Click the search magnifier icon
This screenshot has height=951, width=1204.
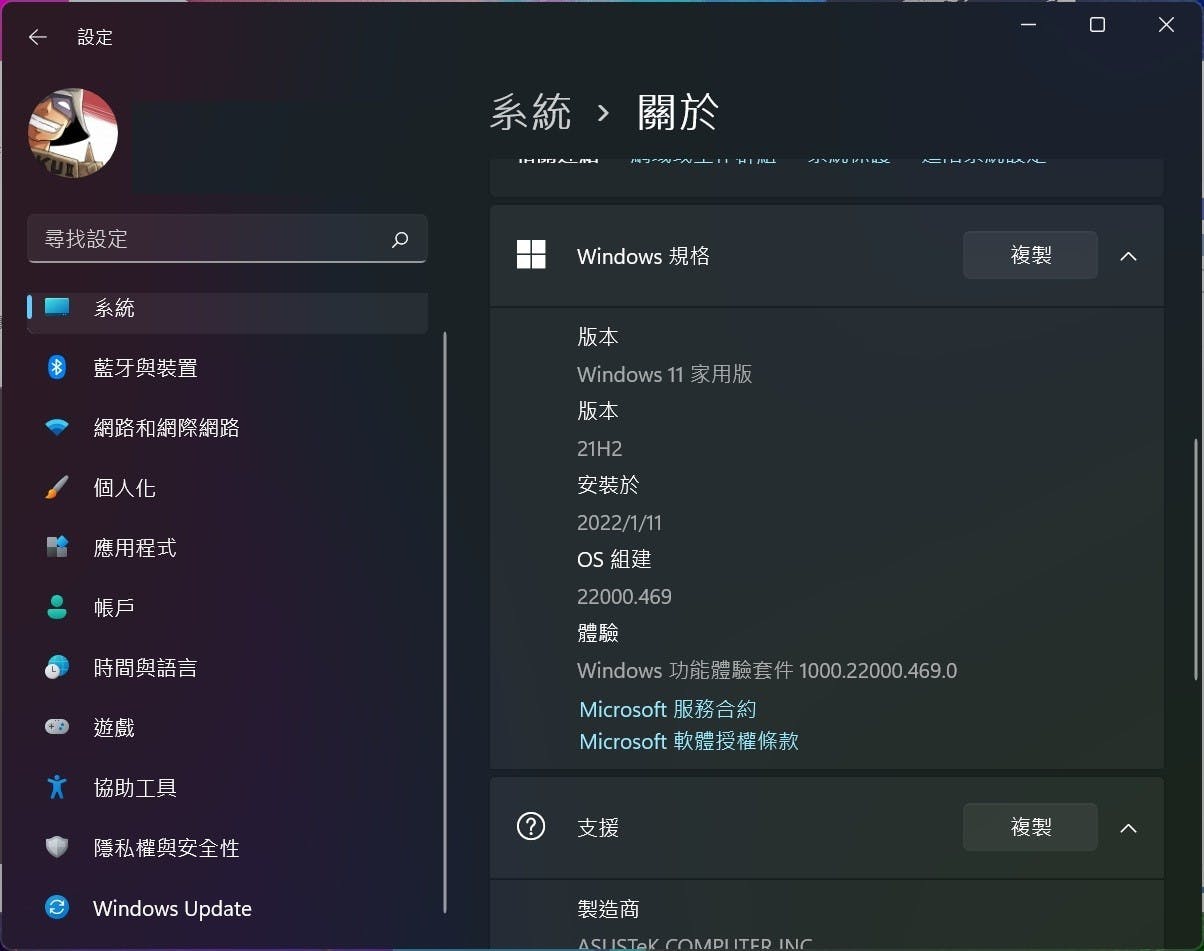(x=400, y=239)
